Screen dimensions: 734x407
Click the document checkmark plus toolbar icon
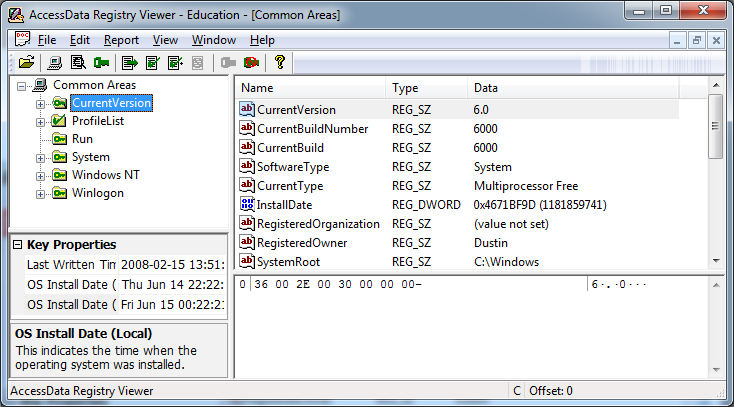pyautogui.click(x=176, y=63)
